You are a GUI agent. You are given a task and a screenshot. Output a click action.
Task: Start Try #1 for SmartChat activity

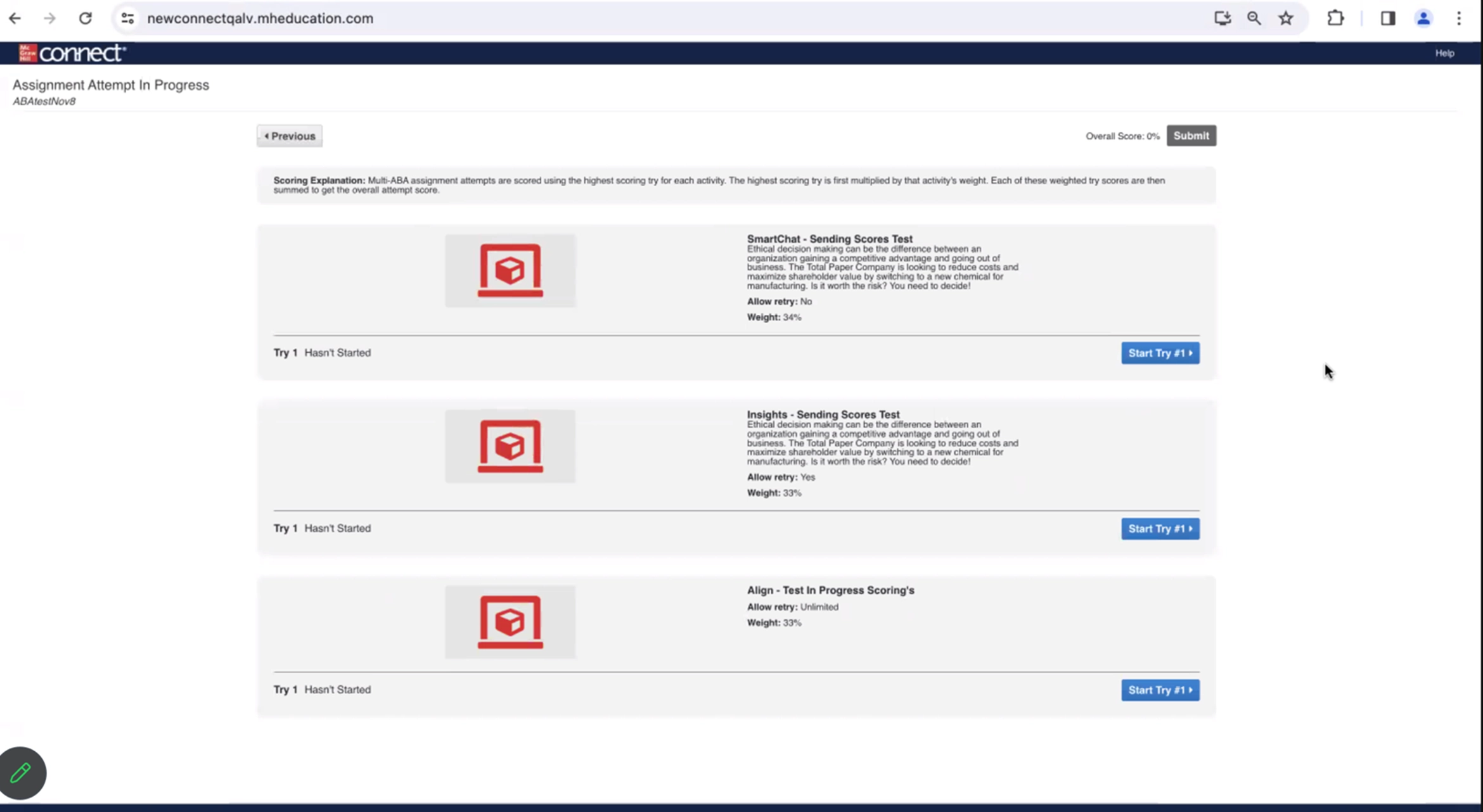coord(1160,353)
